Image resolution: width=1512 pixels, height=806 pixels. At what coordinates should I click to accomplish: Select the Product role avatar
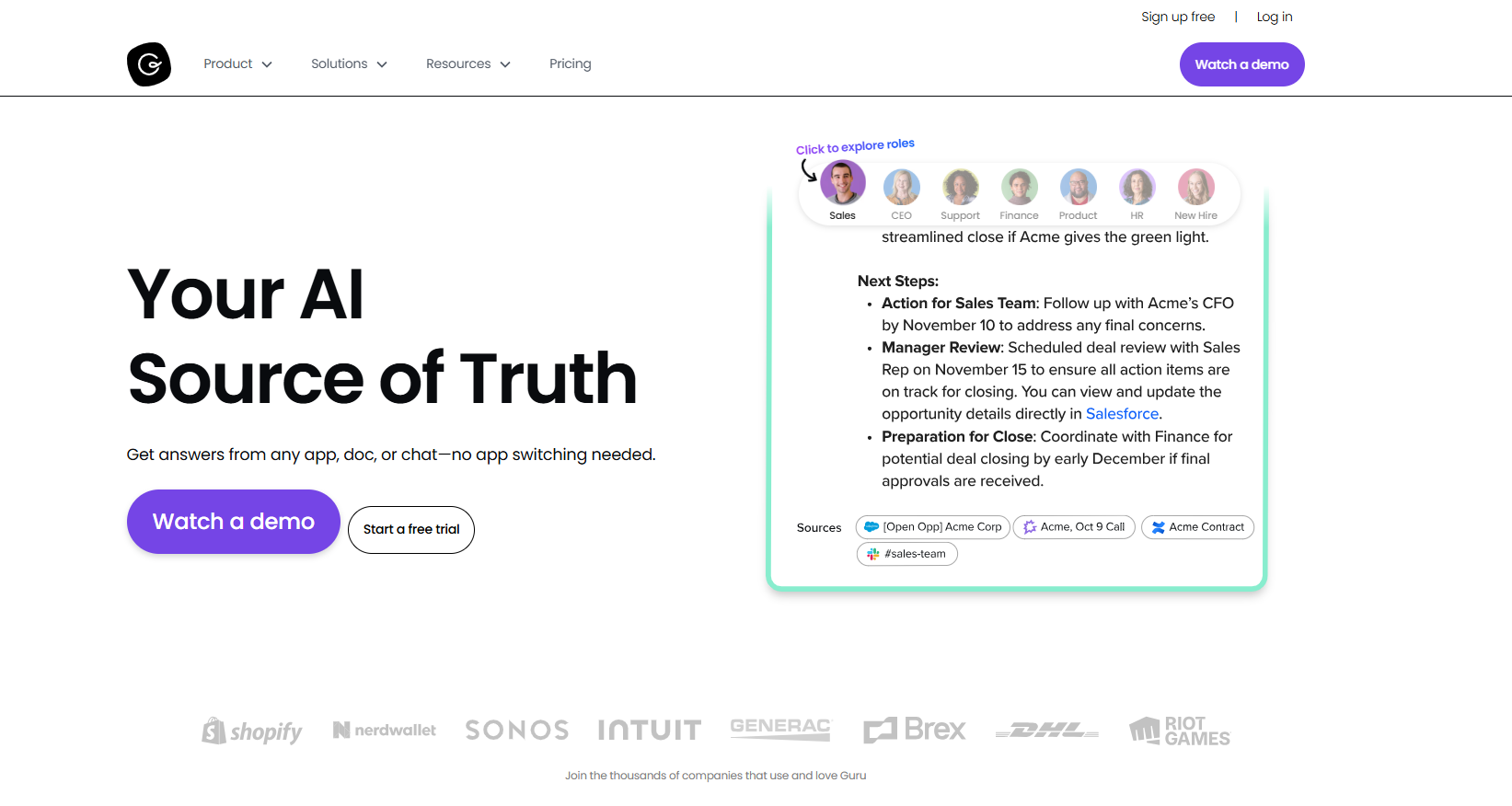point(1078,188)
